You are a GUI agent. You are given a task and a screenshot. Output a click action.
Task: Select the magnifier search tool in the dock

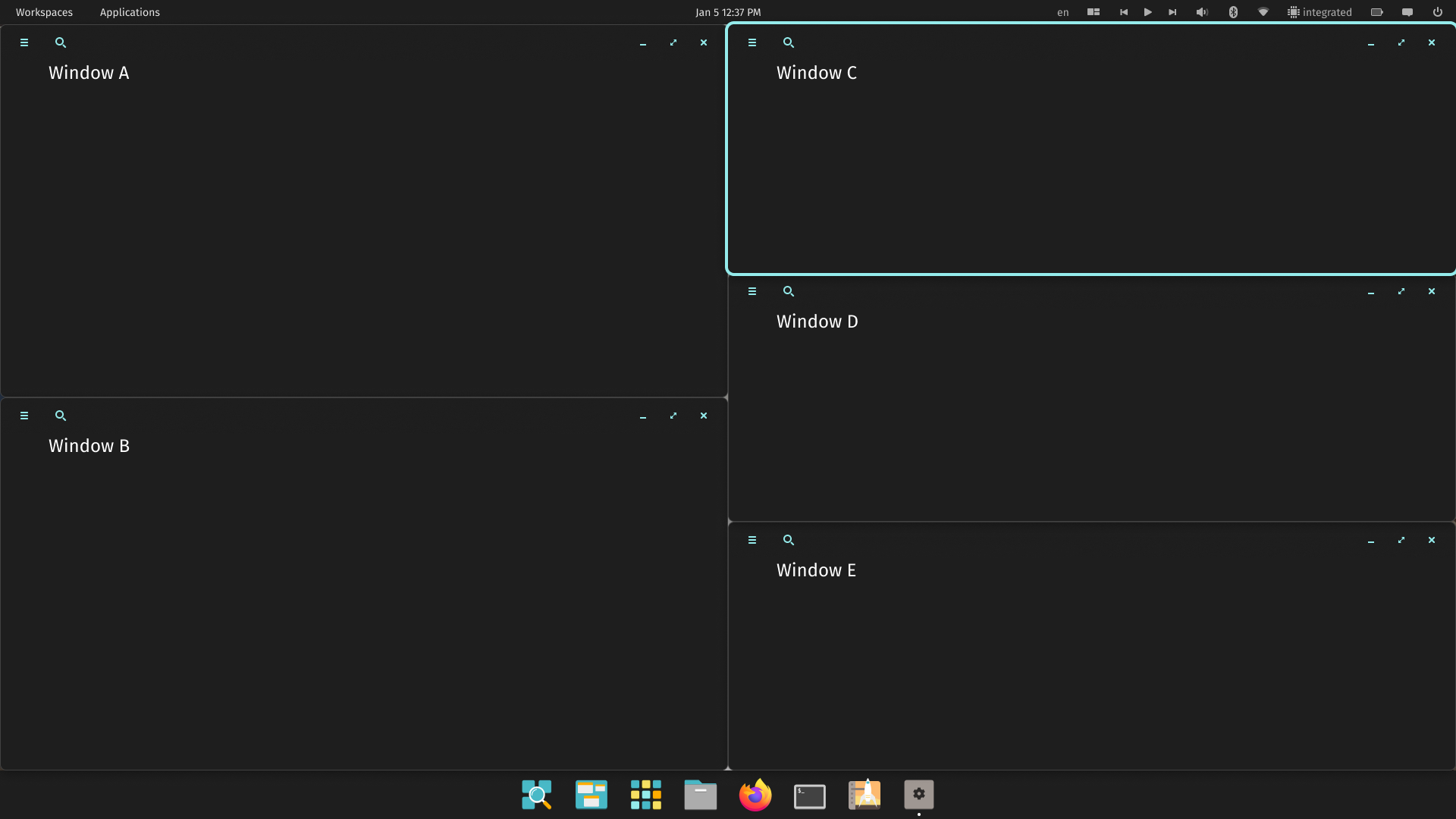536,795
